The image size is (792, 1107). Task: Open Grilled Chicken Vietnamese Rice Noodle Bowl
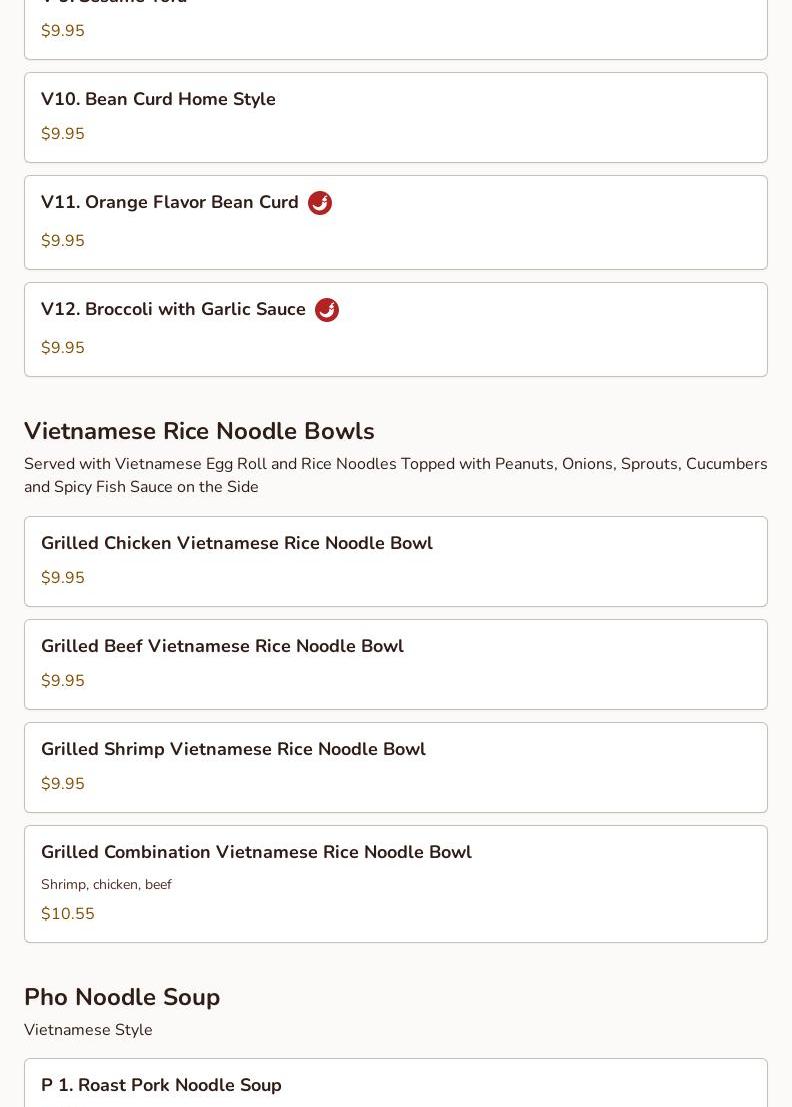pyautogui.click(x=396, y=561)
